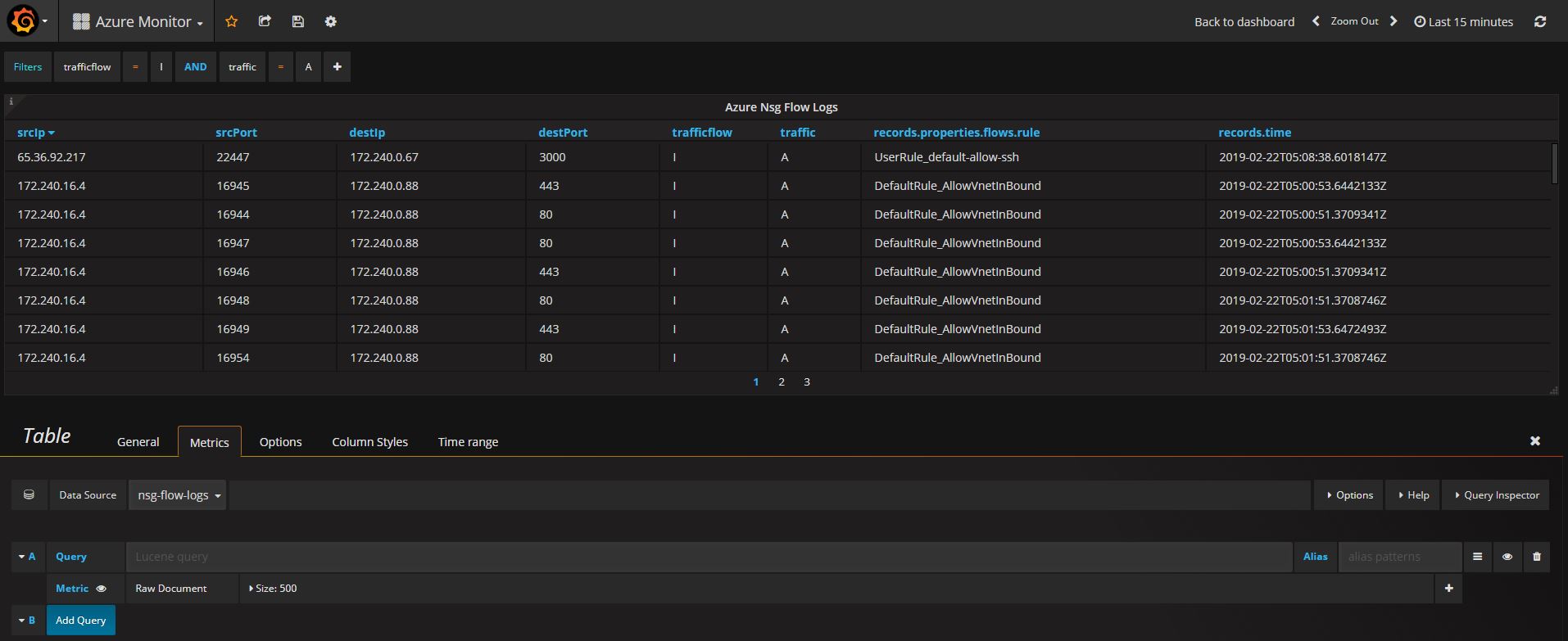Add a new filter with plus
The width and height of the screenshot is (1568, 641).
tap(337, 67)
